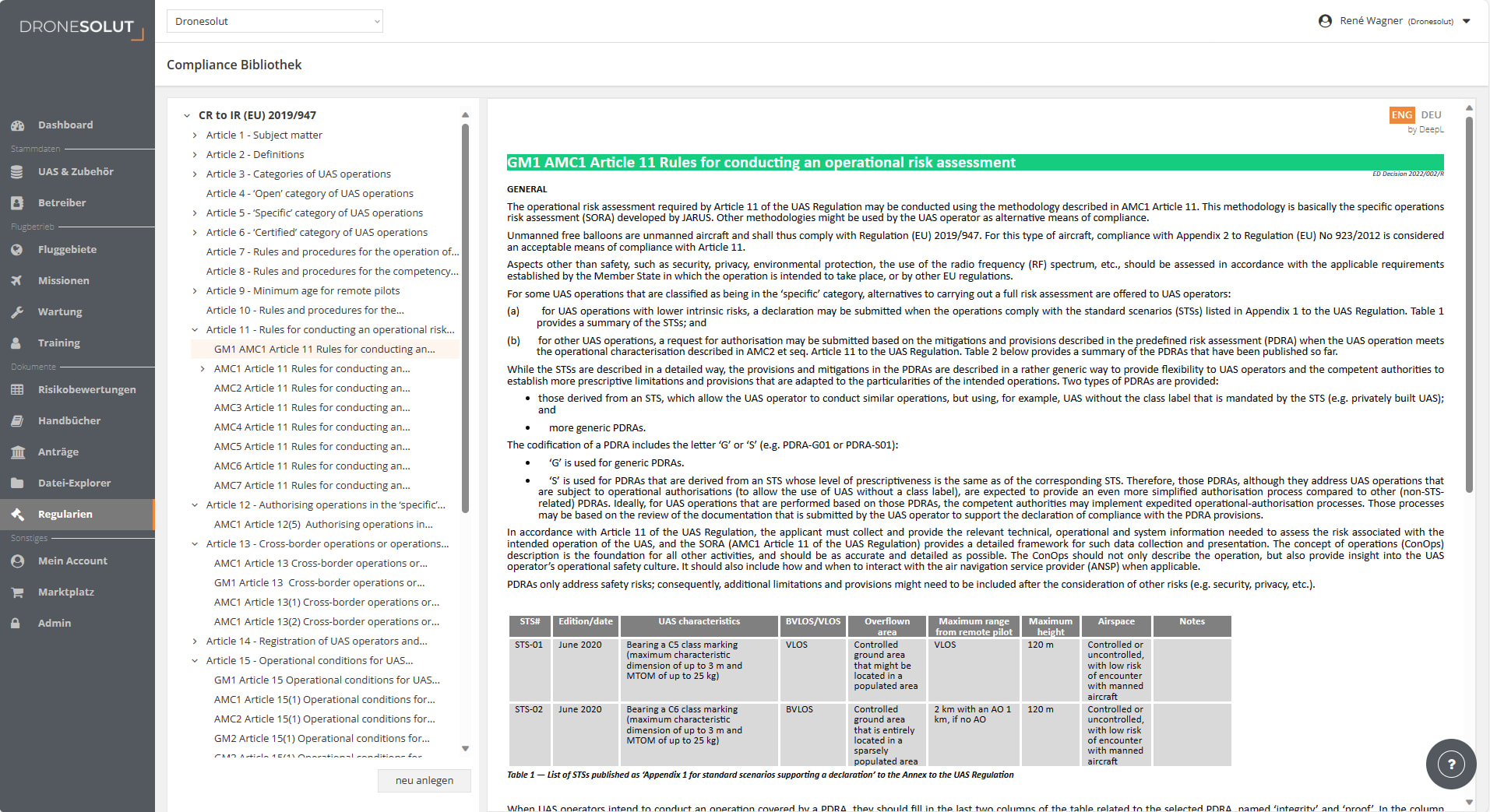The height and width of the screenshot is (812, 1490).
Task: Open the Dronesolut organization dropdown
Action: (x=275, y=21)
